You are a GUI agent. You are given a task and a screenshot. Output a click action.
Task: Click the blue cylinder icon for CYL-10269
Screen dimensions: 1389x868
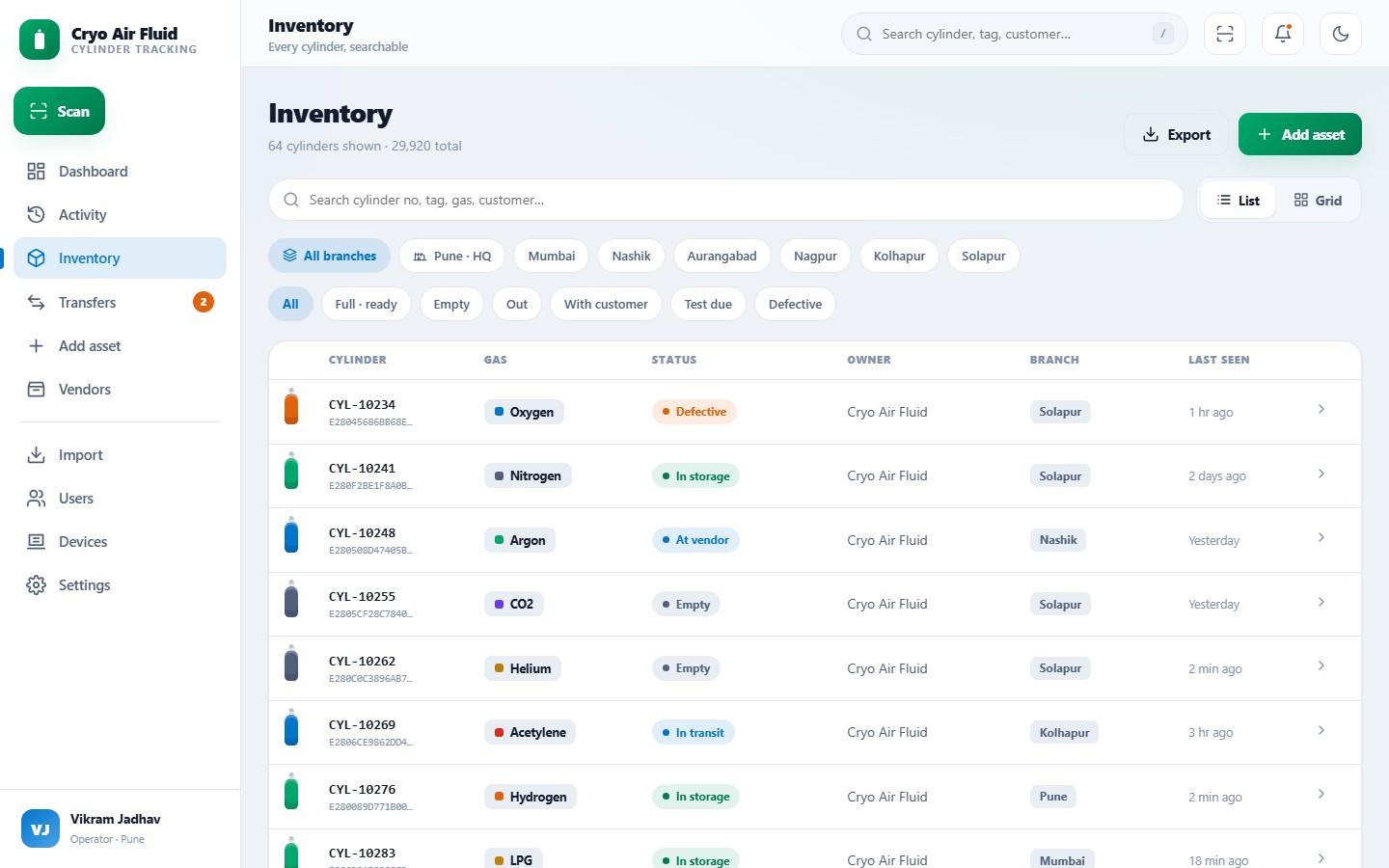291,728
